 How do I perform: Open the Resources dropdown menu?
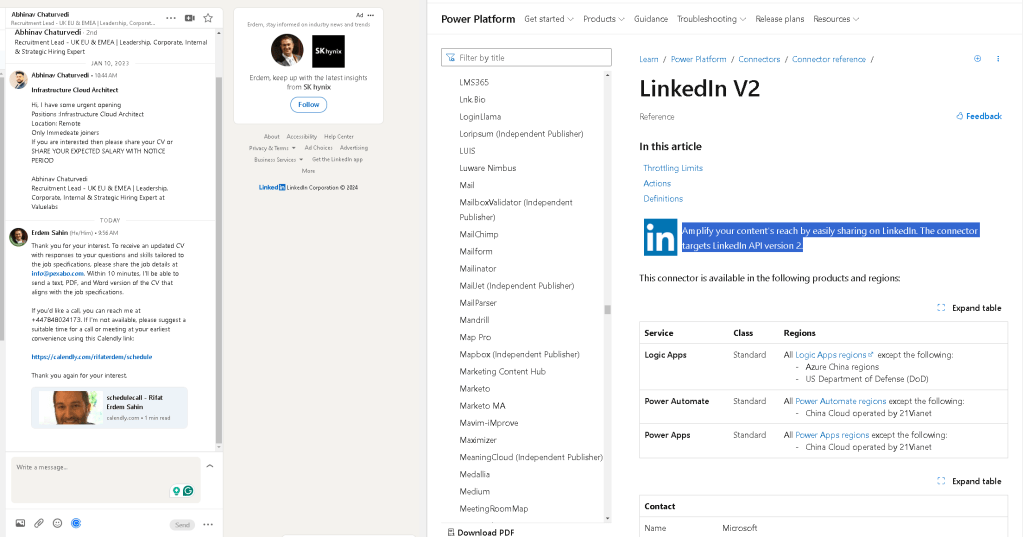click(x=836, y=19)
